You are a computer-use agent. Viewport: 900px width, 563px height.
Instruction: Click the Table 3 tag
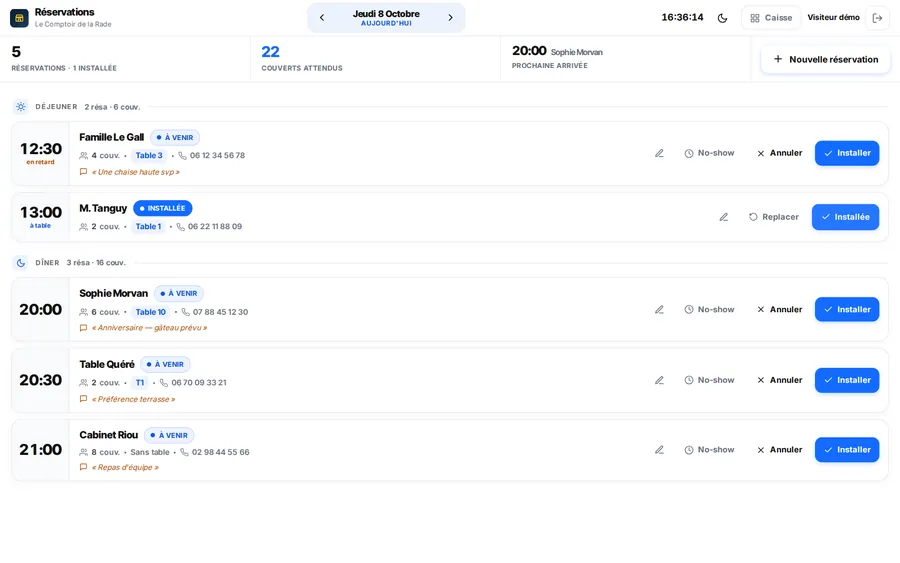[x=149, y=156]
